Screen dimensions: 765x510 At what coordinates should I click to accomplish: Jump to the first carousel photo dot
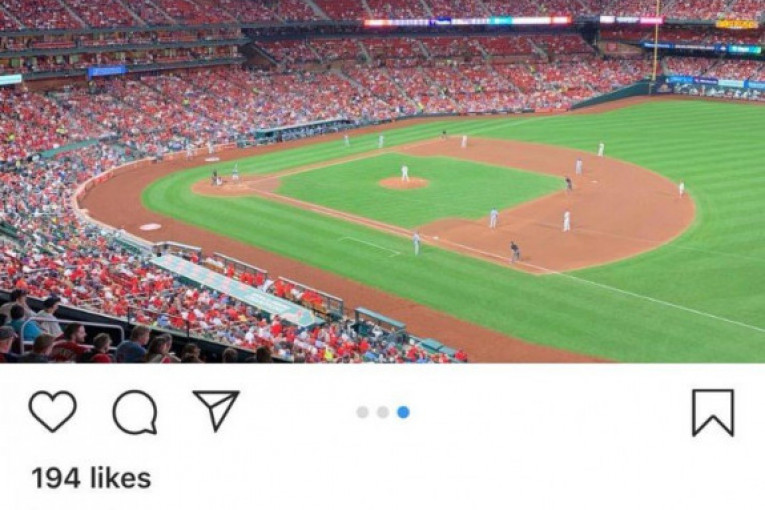pyautogui.click(x=362, y=412)
